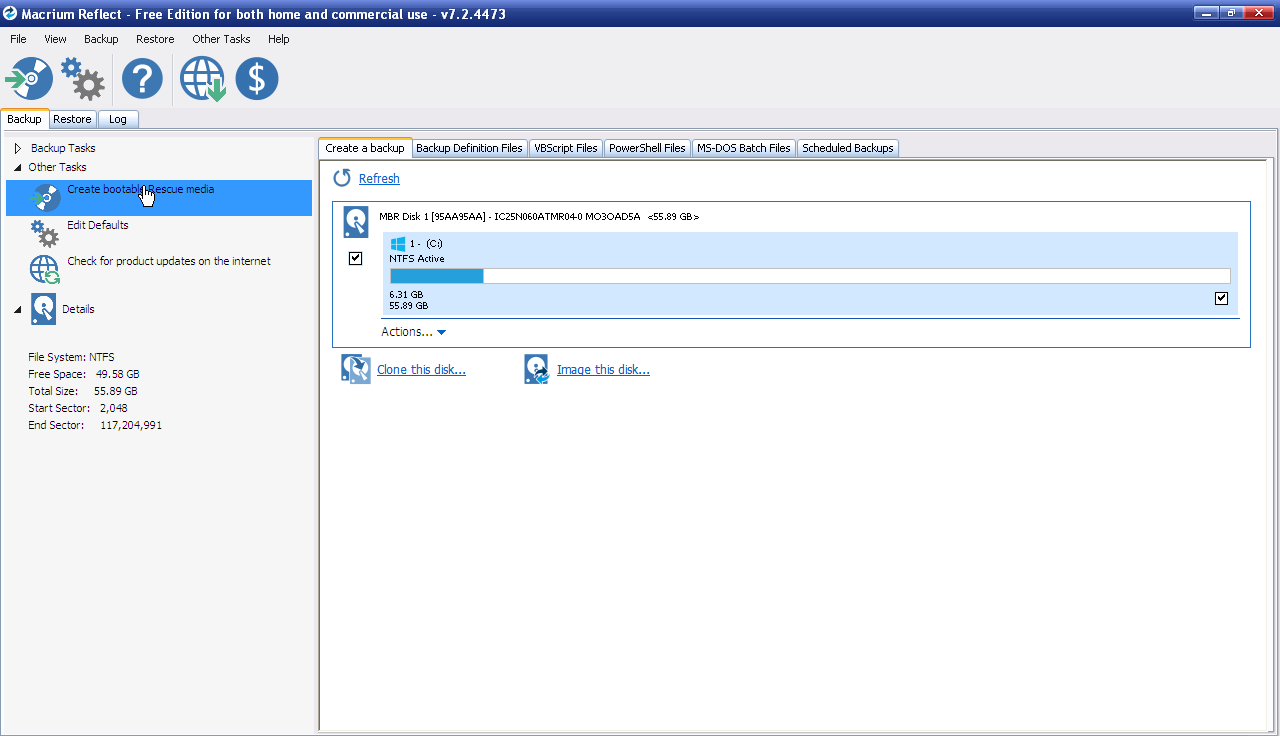Screen dimensions: 1280x736
Task: Expand the Backup Tasks tree node
Action: click(18, 148)
